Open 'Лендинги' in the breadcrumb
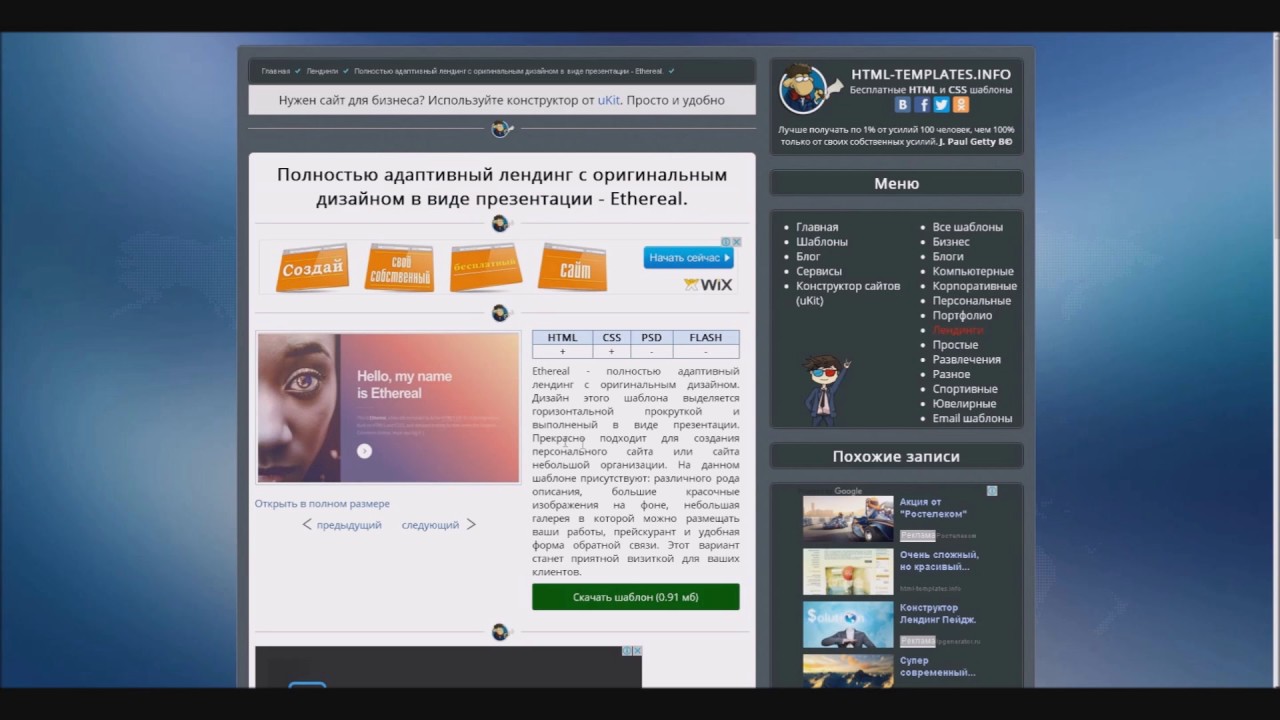 (x=322, y=71)
